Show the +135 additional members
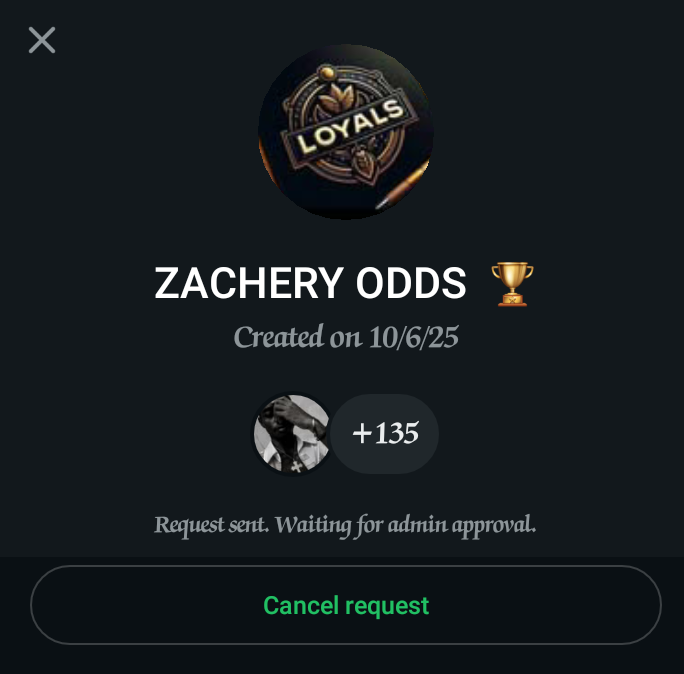 pos(385,434)
